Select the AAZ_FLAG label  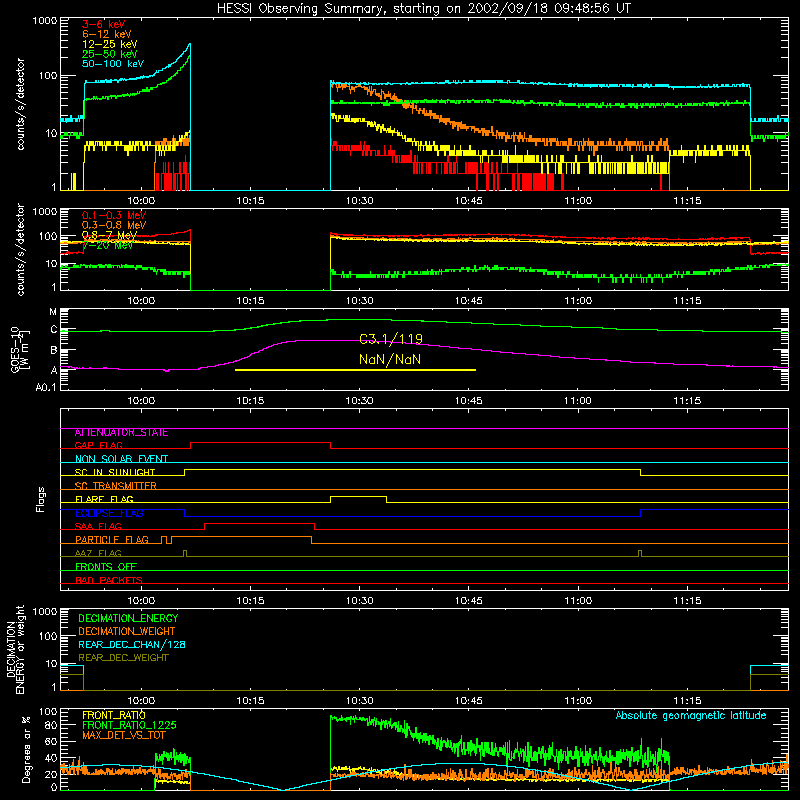pos(98,553)
